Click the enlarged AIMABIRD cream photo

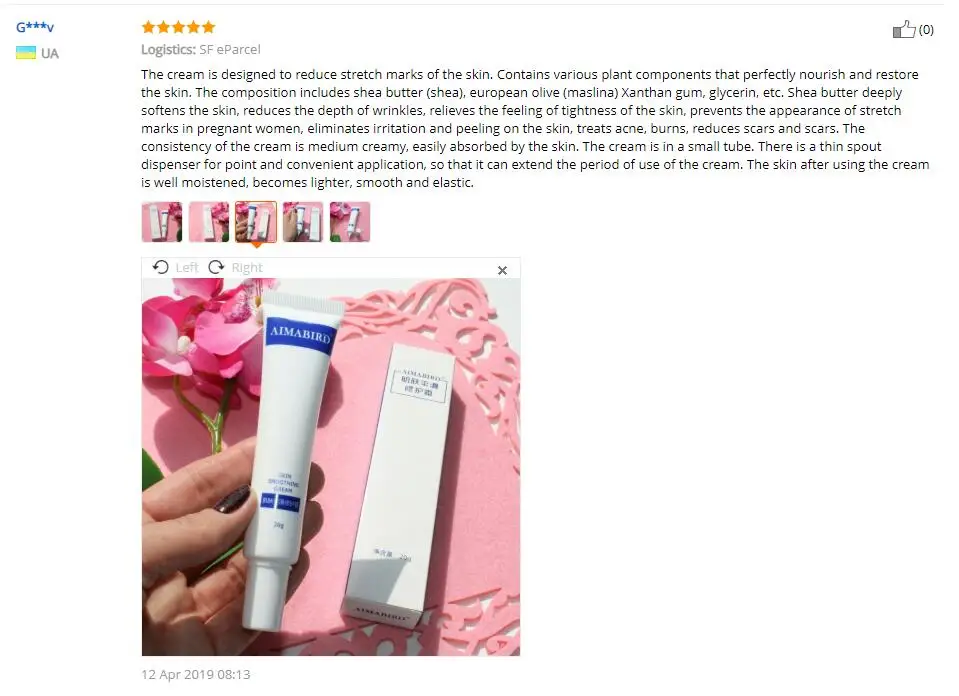tap(331, 467)
